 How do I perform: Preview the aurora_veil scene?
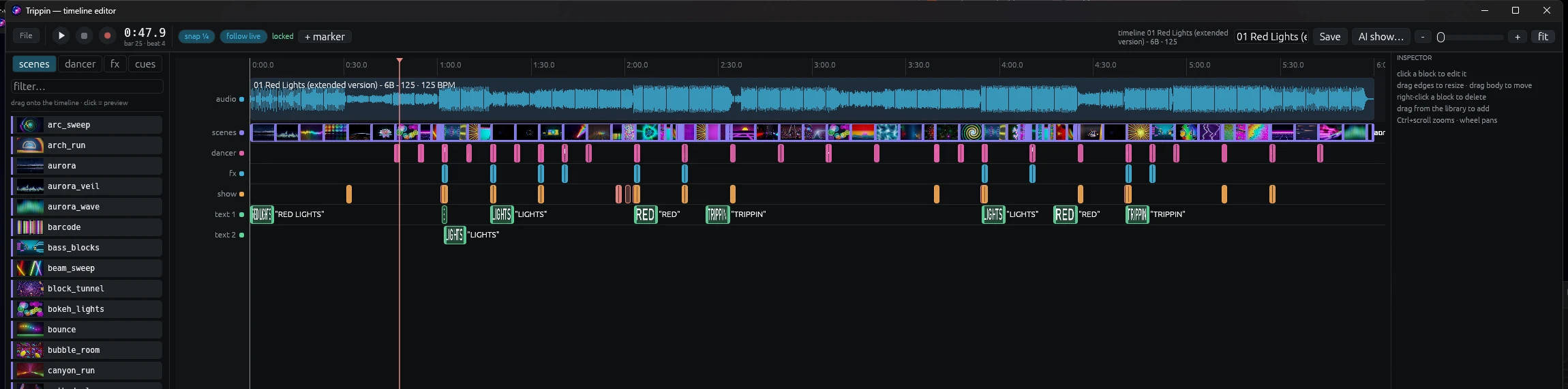pos(87,186)
